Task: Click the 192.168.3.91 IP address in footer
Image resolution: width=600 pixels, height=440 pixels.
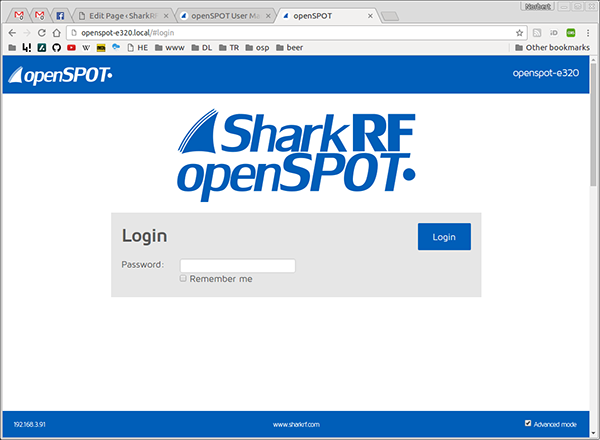Action: [29, 424]
